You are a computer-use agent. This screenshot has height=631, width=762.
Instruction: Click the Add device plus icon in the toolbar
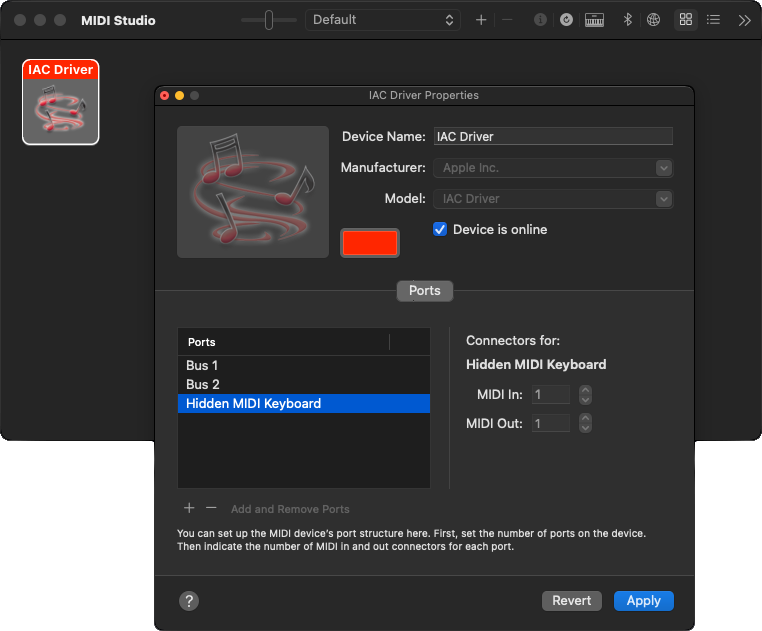pyautogui.click(x=481, y=20)
